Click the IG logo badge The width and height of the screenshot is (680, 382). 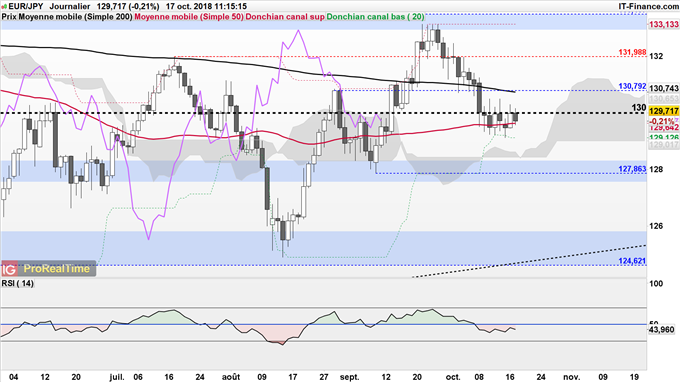[10, 269]
